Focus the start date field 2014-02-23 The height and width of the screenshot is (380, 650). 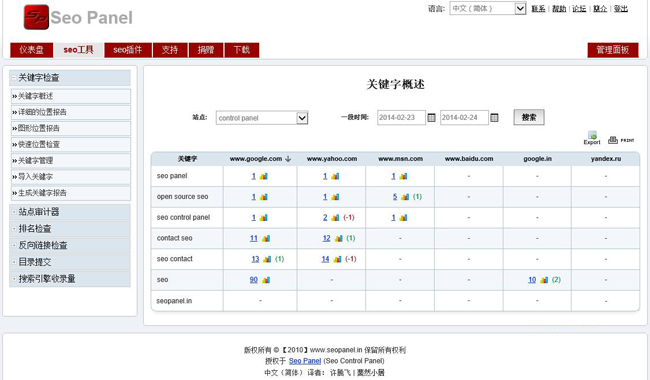click(401, 118)
